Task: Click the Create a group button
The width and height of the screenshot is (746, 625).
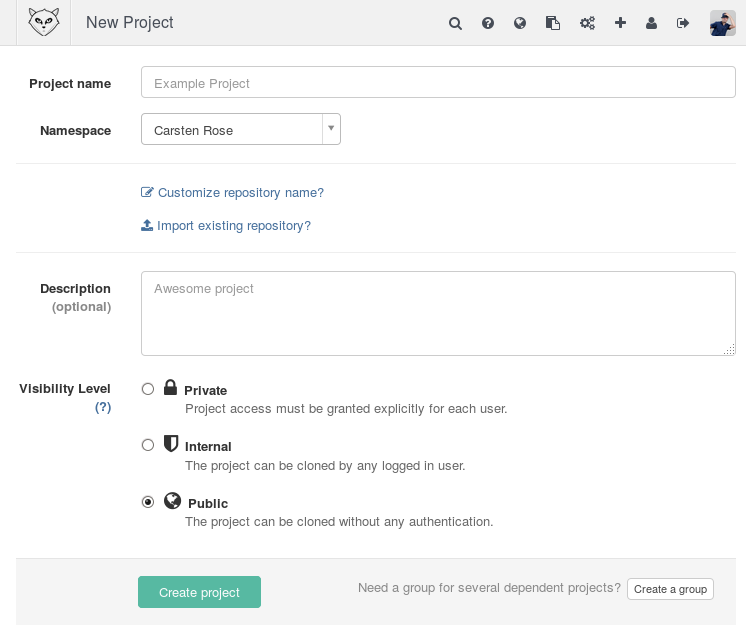Action: tap(670, 589)
